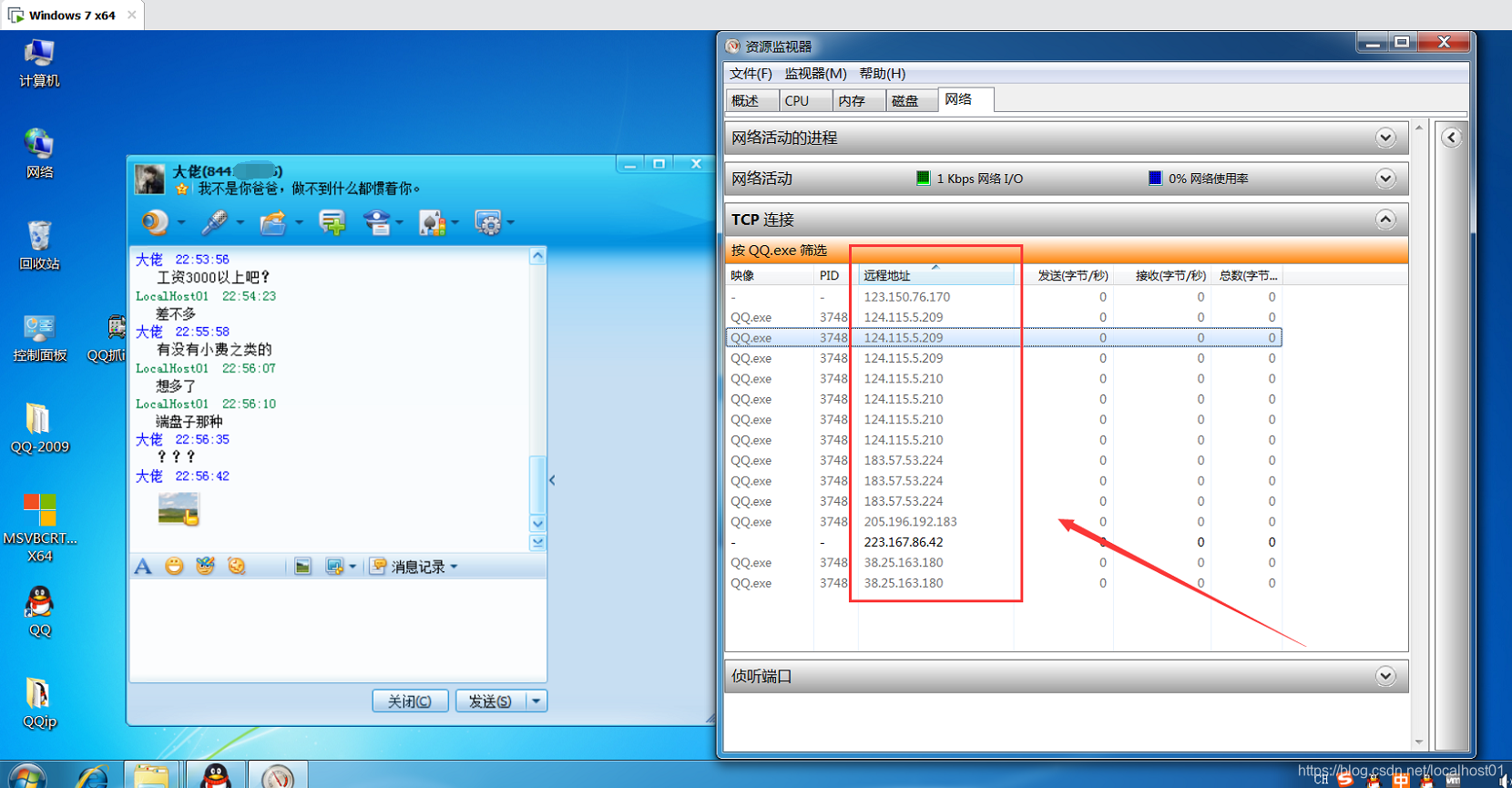Click the magic emoticon icon

[205, 567]
